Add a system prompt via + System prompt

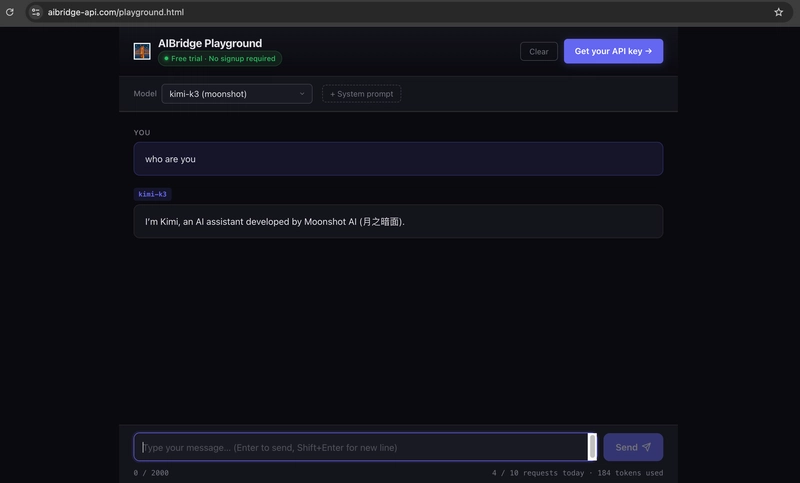361,94
